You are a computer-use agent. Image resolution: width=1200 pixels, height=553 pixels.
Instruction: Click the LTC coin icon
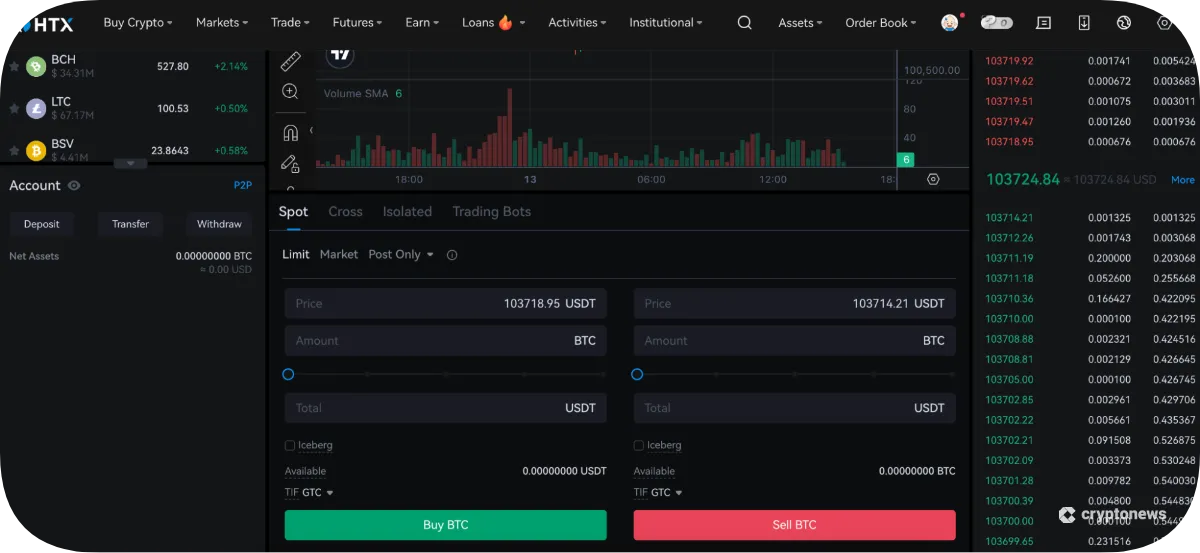(x=36, y=108)
